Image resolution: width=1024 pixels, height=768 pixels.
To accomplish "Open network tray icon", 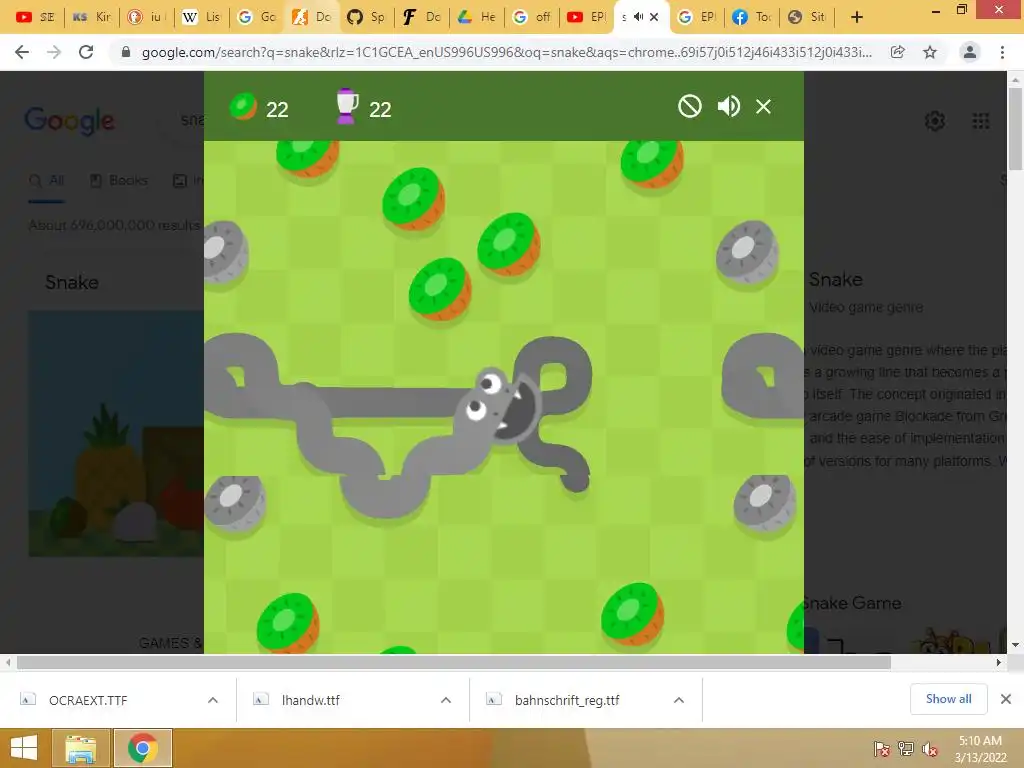I will tap(905, 749).
